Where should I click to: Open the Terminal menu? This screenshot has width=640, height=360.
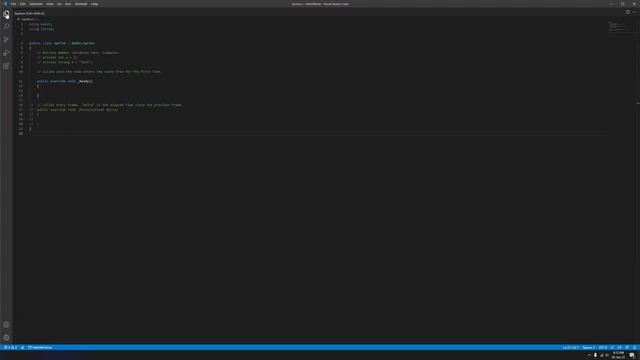[81, 4]
